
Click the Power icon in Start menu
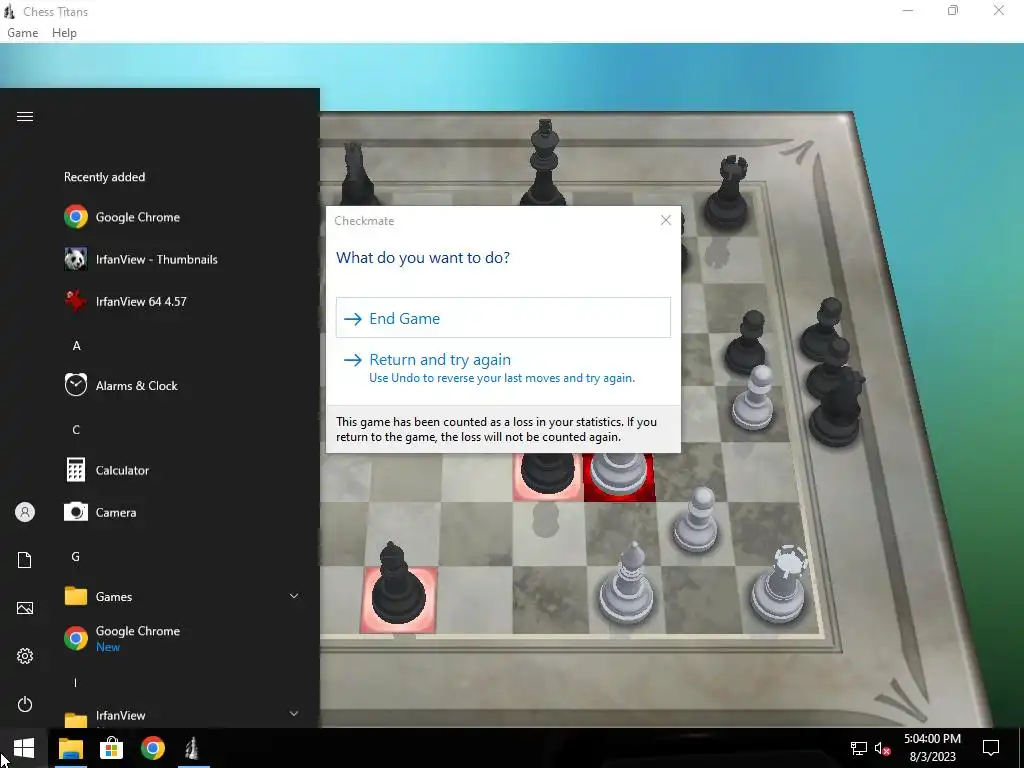[25, 704]
